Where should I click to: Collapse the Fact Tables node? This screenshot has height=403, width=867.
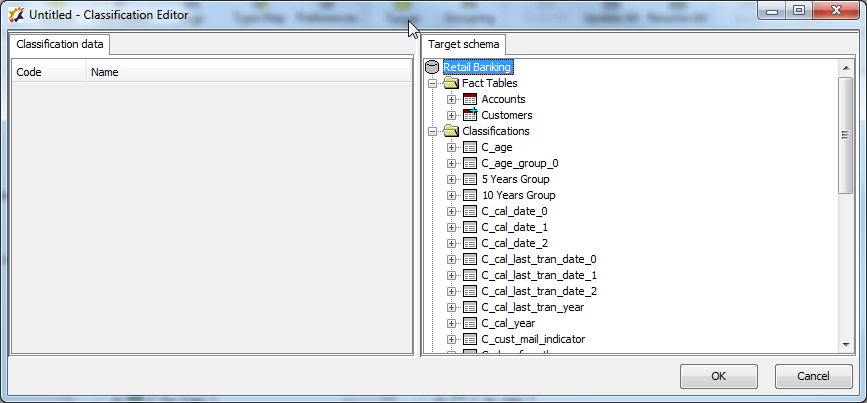433,83
